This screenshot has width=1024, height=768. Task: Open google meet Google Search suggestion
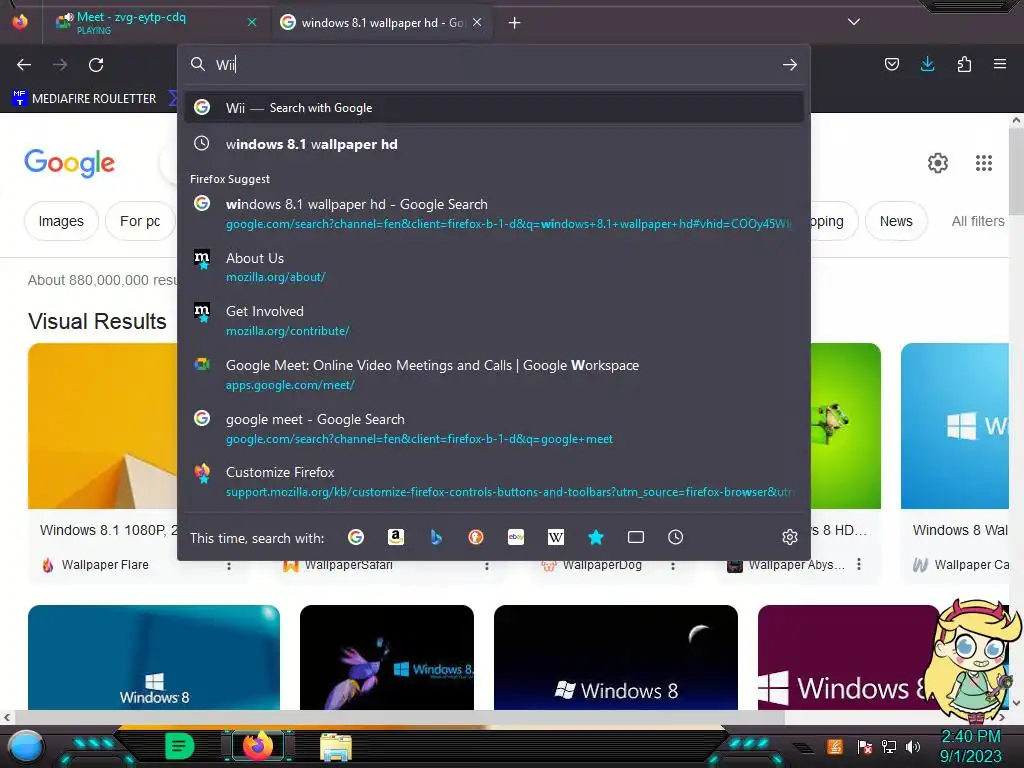494,428
